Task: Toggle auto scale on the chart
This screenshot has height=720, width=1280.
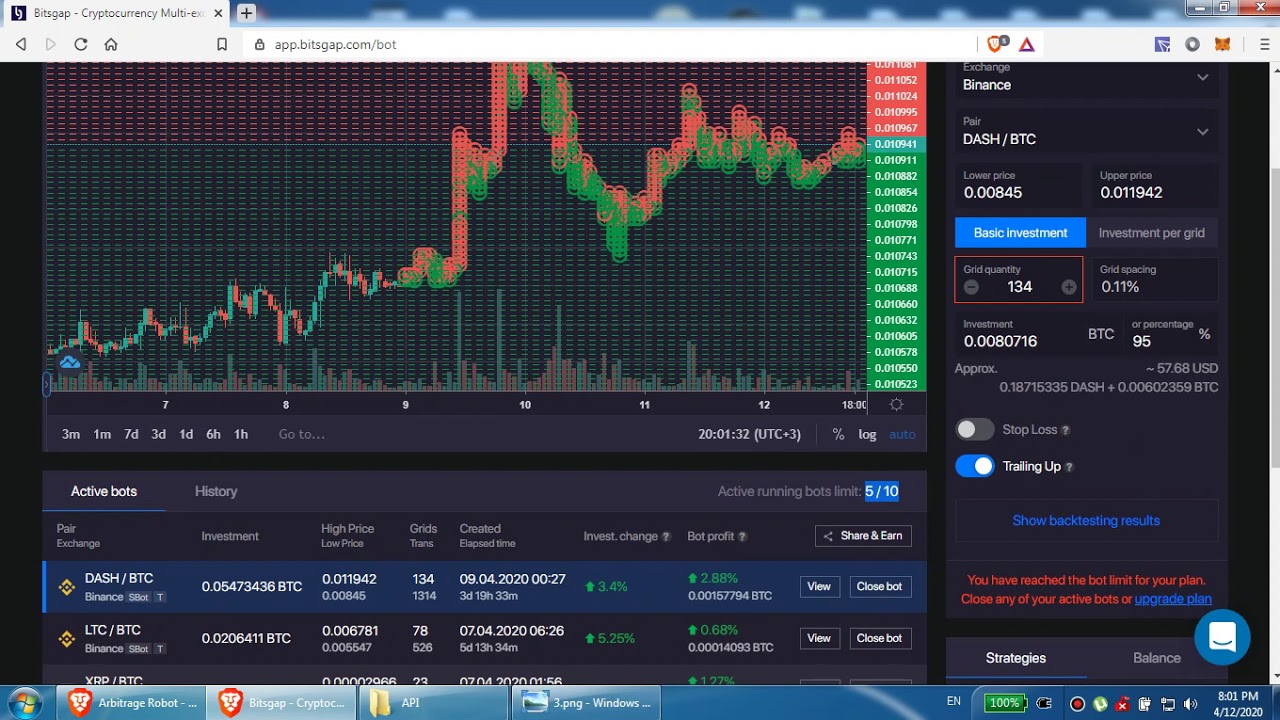Action: [x=902, y=434]
